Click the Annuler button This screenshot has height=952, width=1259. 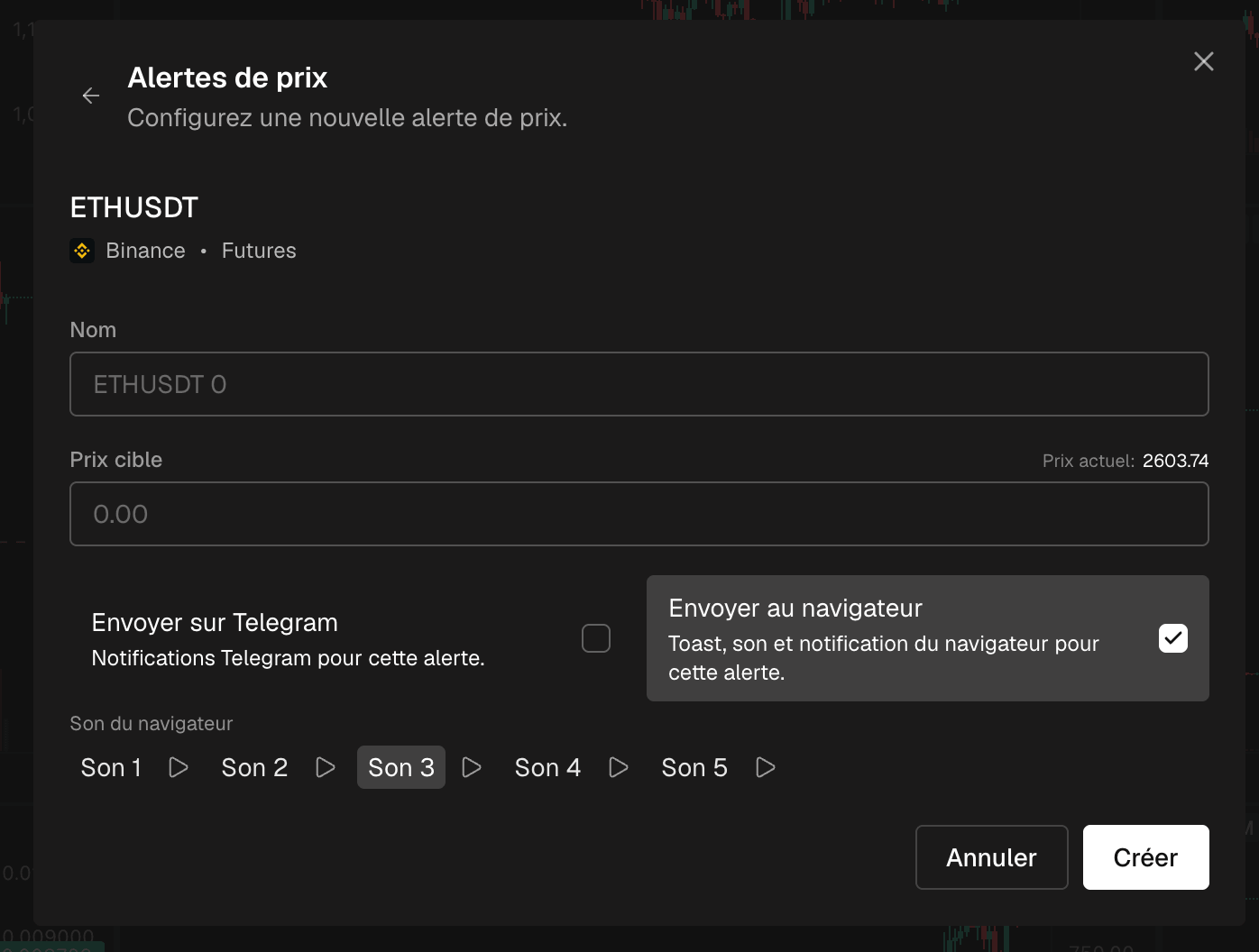tap(992, 857)
